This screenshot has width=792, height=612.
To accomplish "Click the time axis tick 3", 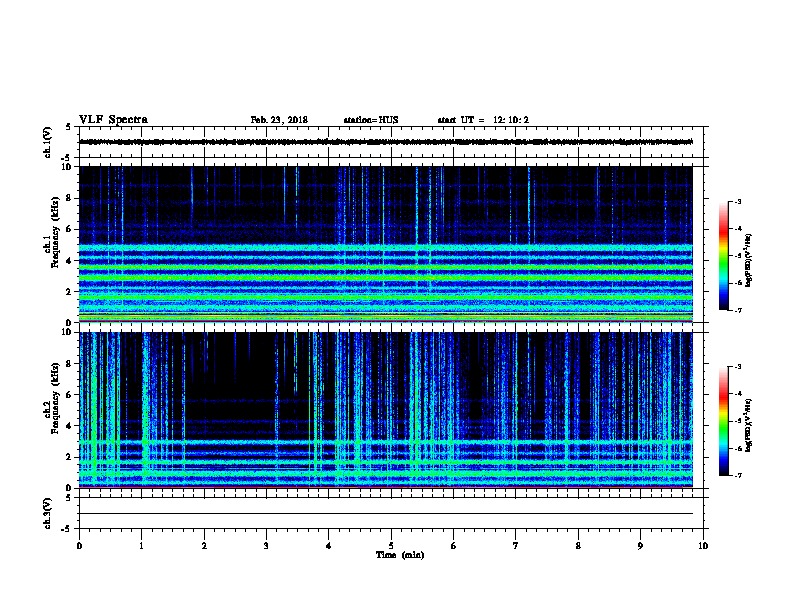I will click(266, 546).
